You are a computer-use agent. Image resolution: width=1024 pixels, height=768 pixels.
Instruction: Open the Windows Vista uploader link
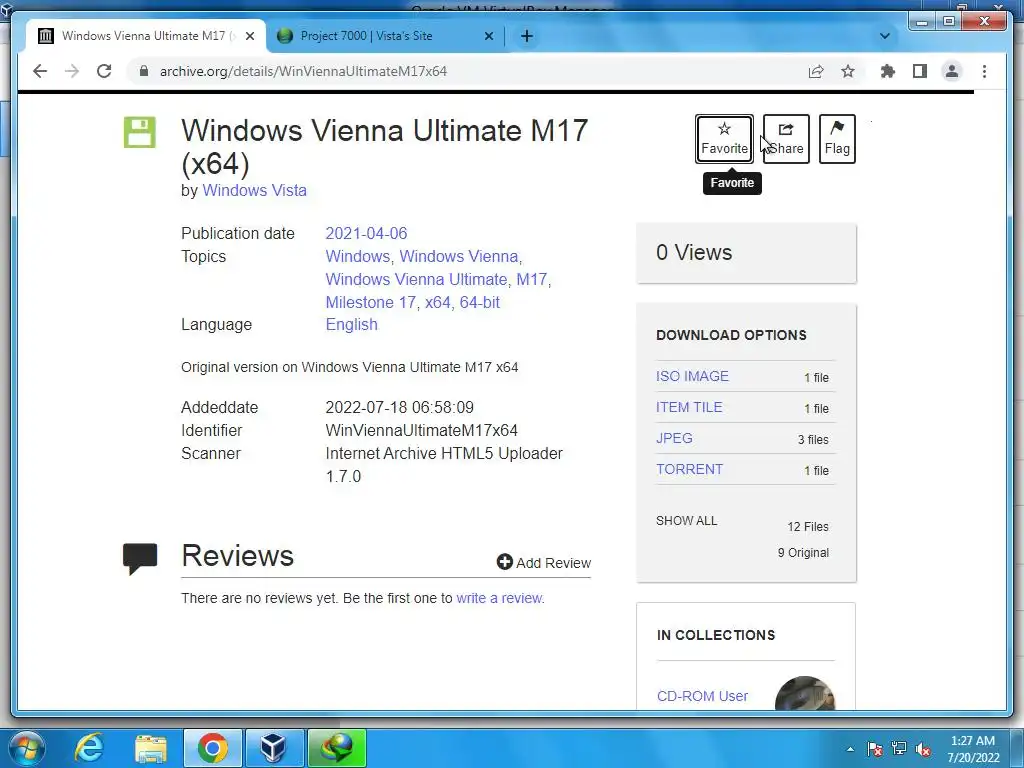click(x=254, y=190)
